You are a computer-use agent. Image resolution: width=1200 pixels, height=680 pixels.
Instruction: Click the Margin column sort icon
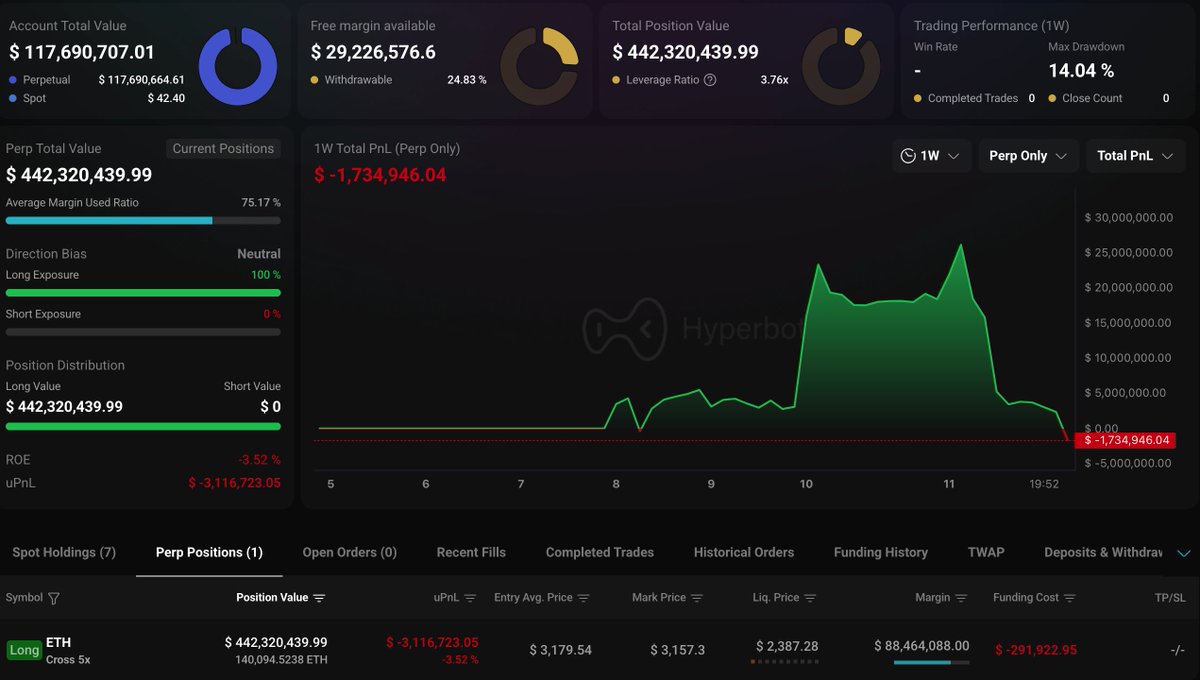click(x=961, y=598)
